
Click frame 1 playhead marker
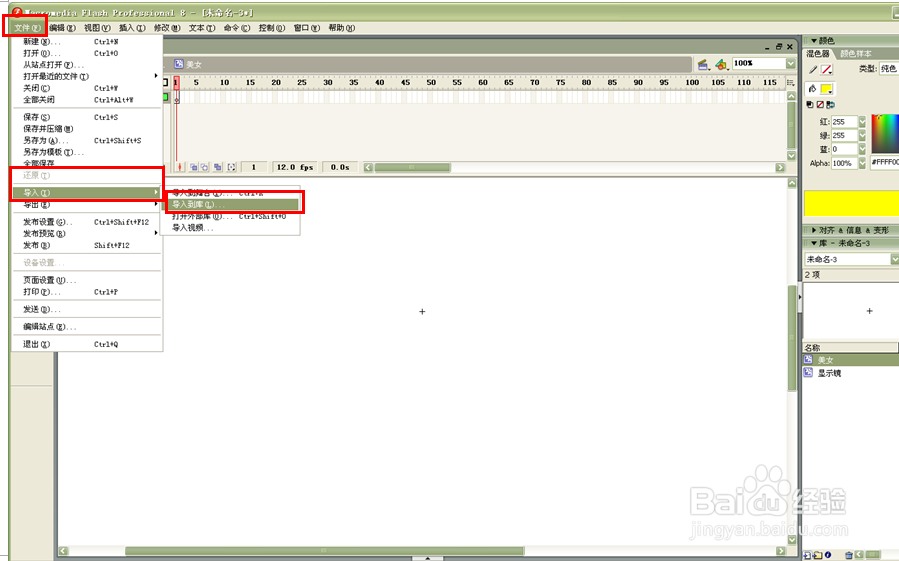pos(177,83)
